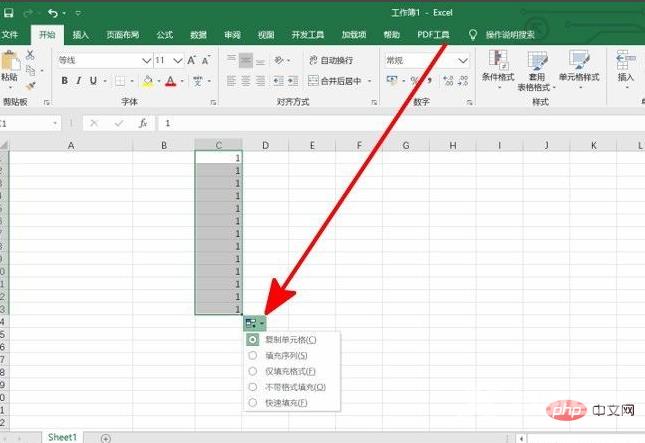Open the 公式 ribbon tab
The height and width of the screenshot is (443, 645).
point(165,35)
